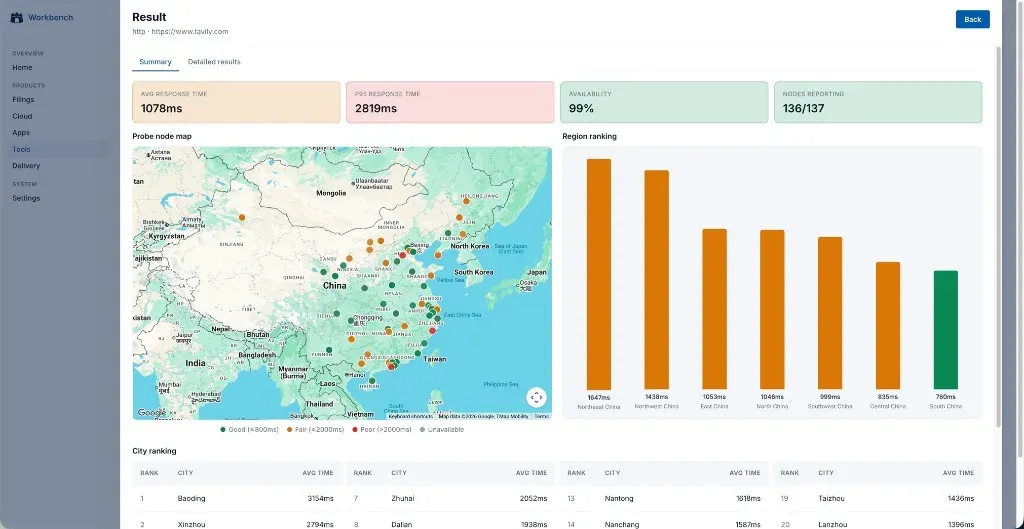Screen dimensions: 1024x529
Task: Switch to the Detailed results tab
Action: tap(214, 62)
